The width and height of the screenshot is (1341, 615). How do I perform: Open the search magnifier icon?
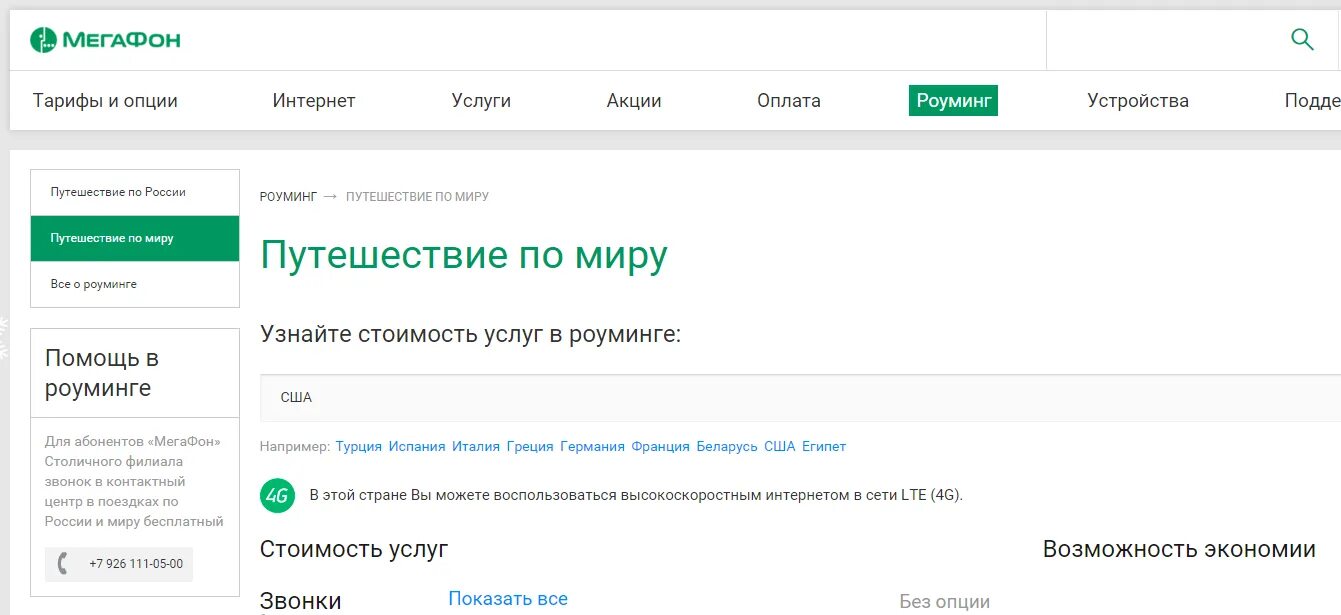[x=1302, y=40]
